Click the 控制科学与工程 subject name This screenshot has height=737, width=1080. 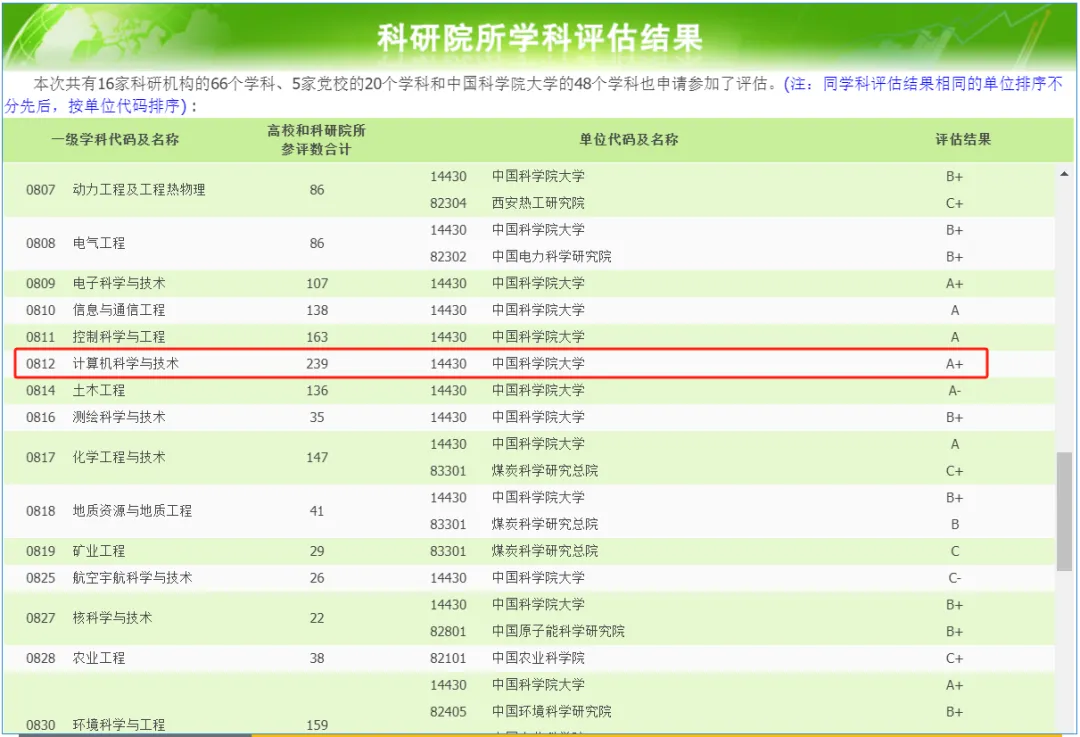(118, 337)
